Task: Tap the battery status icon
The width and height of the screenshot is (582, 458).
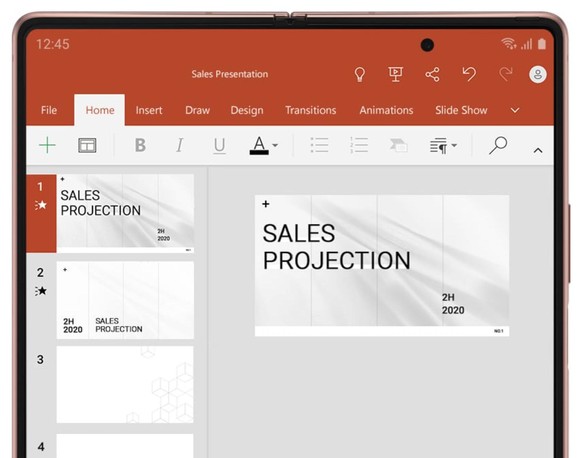Action: coord(542,44)
